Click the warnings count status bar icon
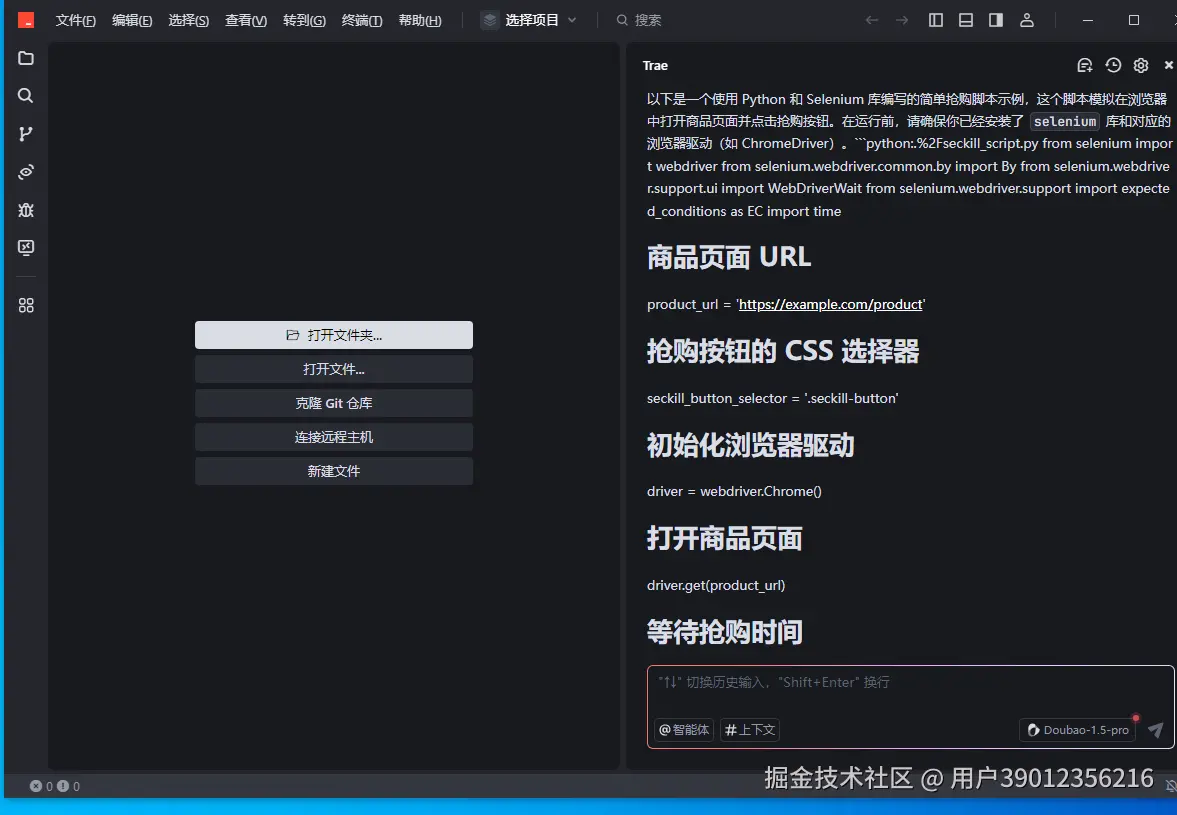The height and width of the screenshot is (815, 1177). tap(68, 786)
